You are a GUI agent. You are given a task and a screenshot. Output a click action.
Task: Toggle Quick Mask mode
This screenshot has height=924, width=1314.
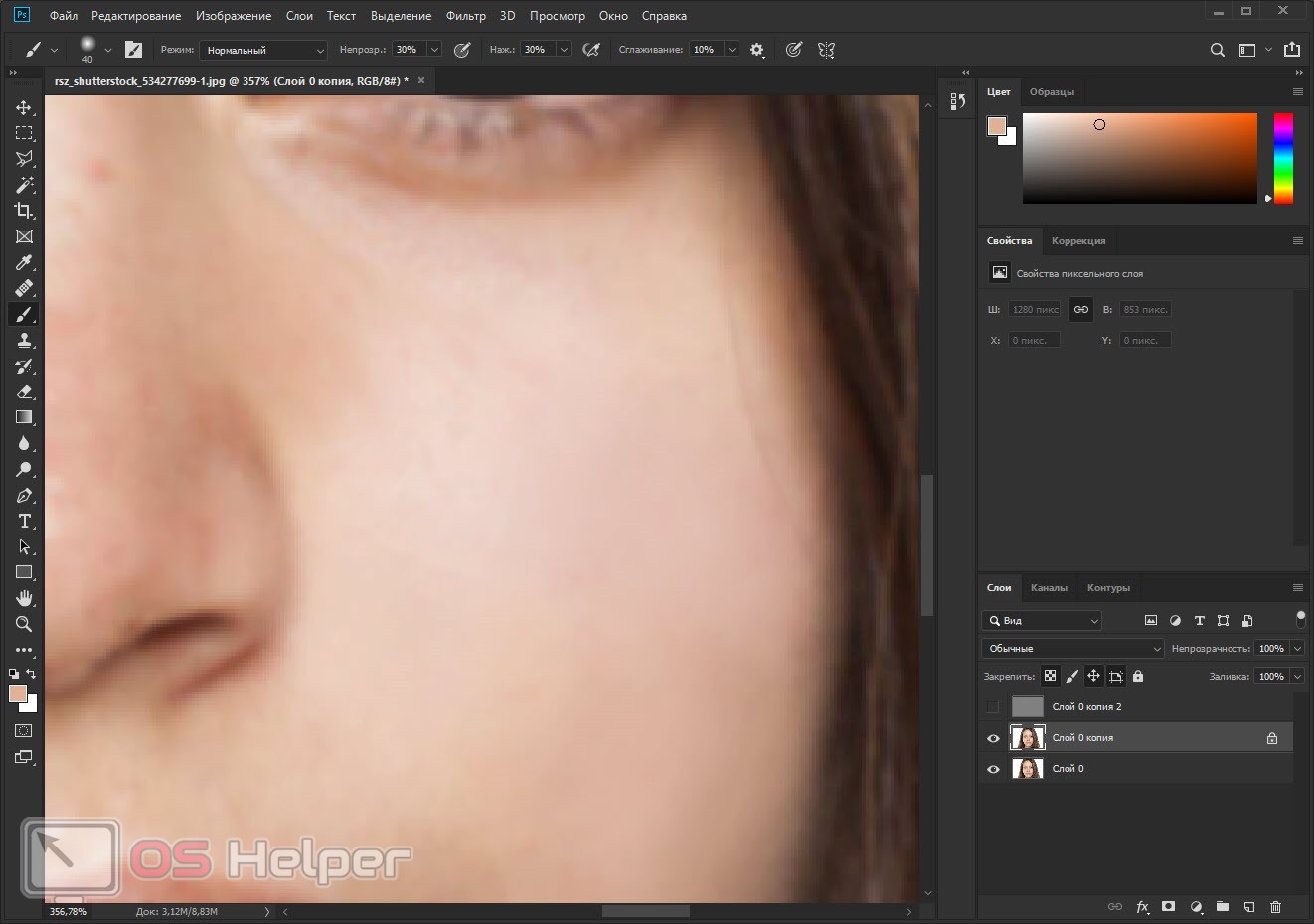coord(24,730)
